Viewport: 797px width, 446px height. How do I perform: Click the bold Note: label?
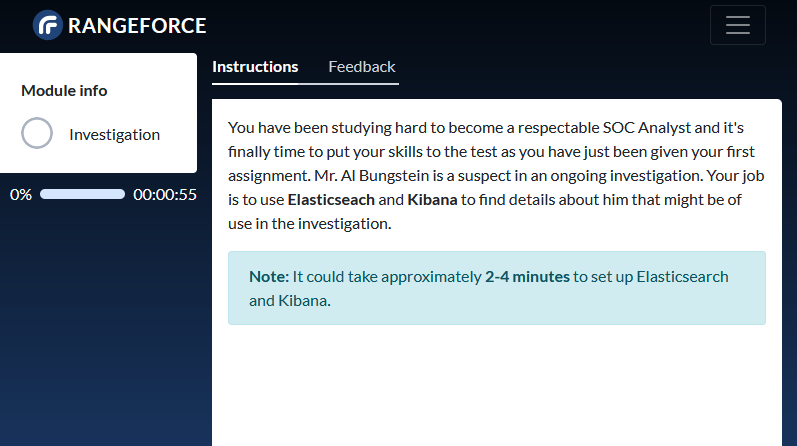(269, 277)
